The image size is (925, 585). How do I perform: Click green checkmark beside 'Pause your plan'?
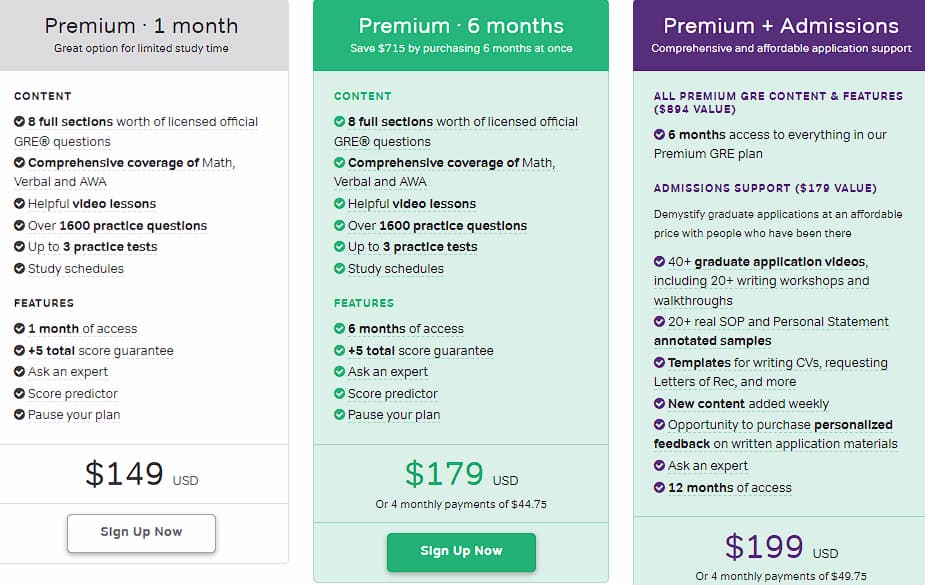[339, 415]
